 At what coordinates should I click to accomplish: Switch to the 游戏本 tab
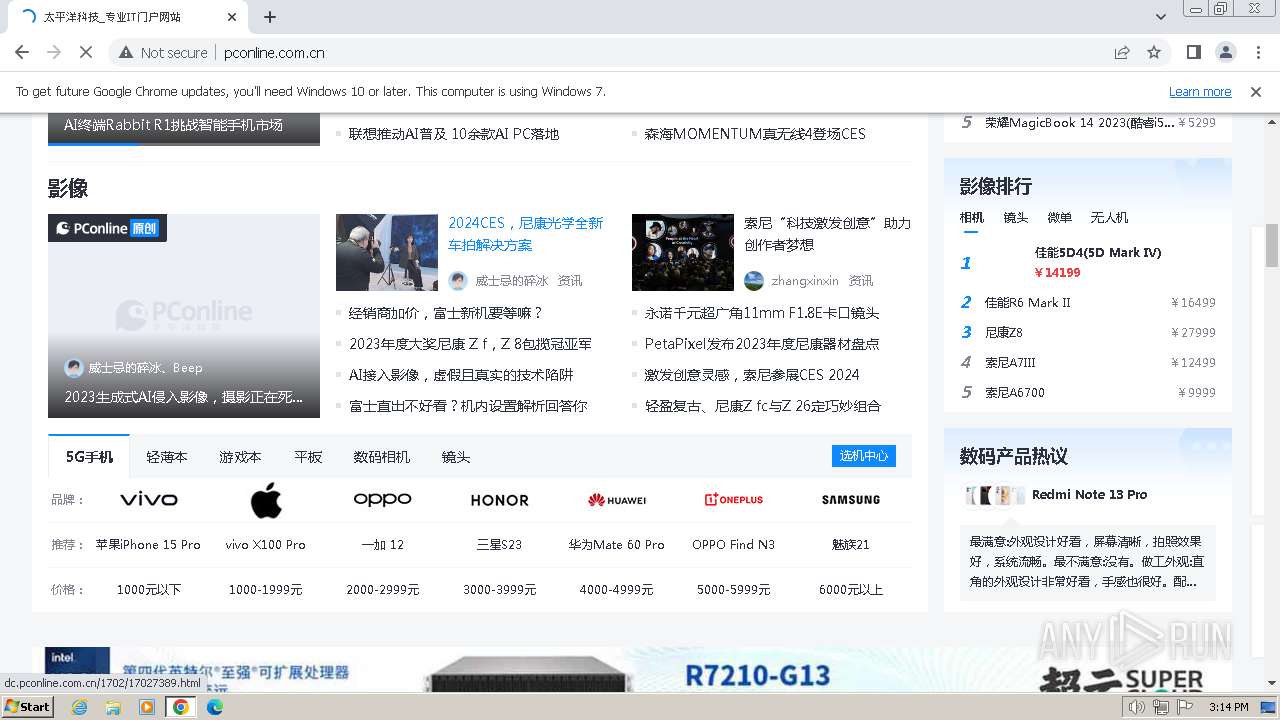point(240,457)
